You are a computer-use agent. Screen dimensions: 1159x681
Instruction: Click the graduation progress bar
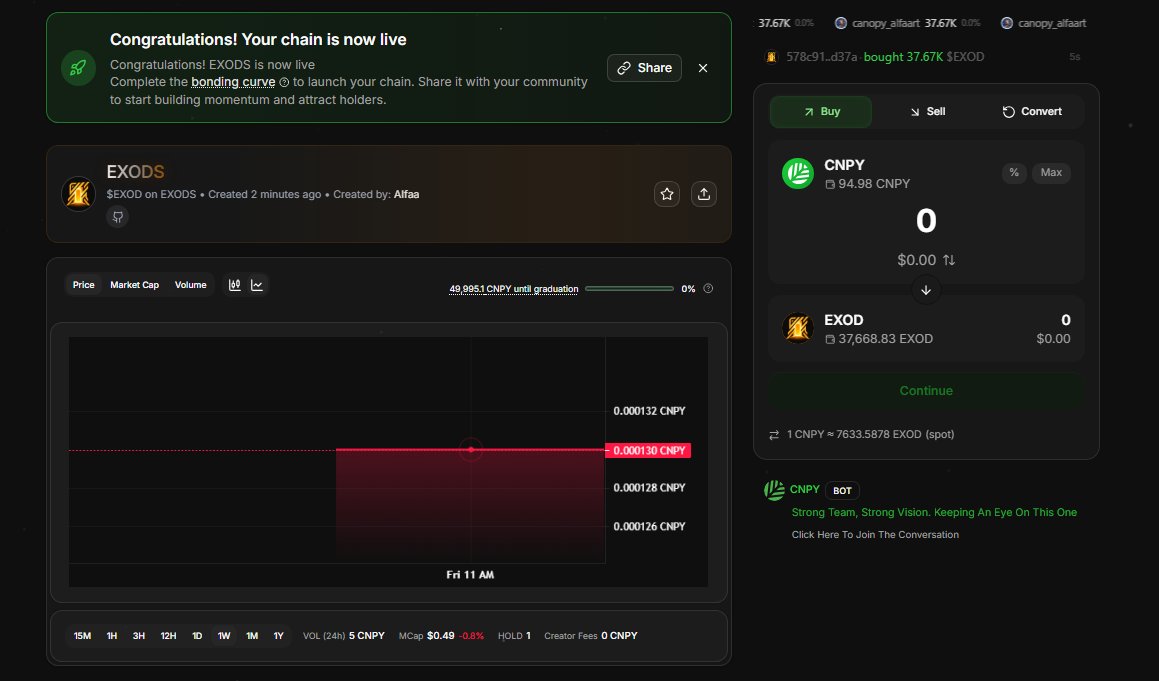point(629,288)
